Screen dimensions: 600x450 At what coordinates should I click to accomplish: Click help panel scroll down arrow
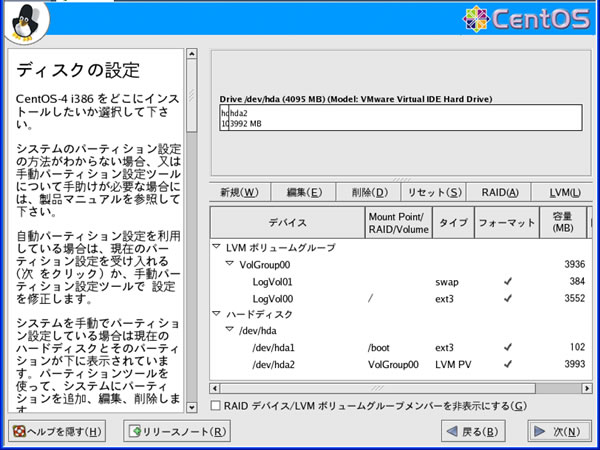tap(192, 408)
